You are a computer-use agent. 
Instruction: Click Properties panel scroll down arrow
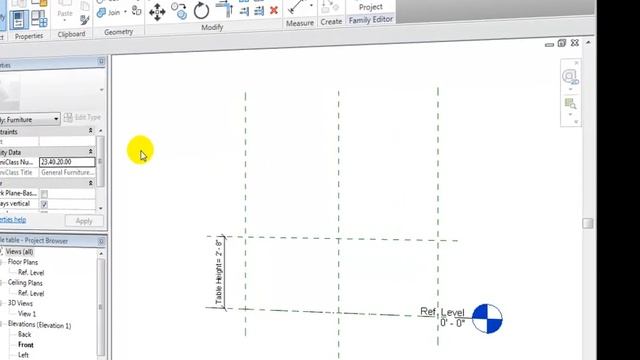tap(101, 208)
